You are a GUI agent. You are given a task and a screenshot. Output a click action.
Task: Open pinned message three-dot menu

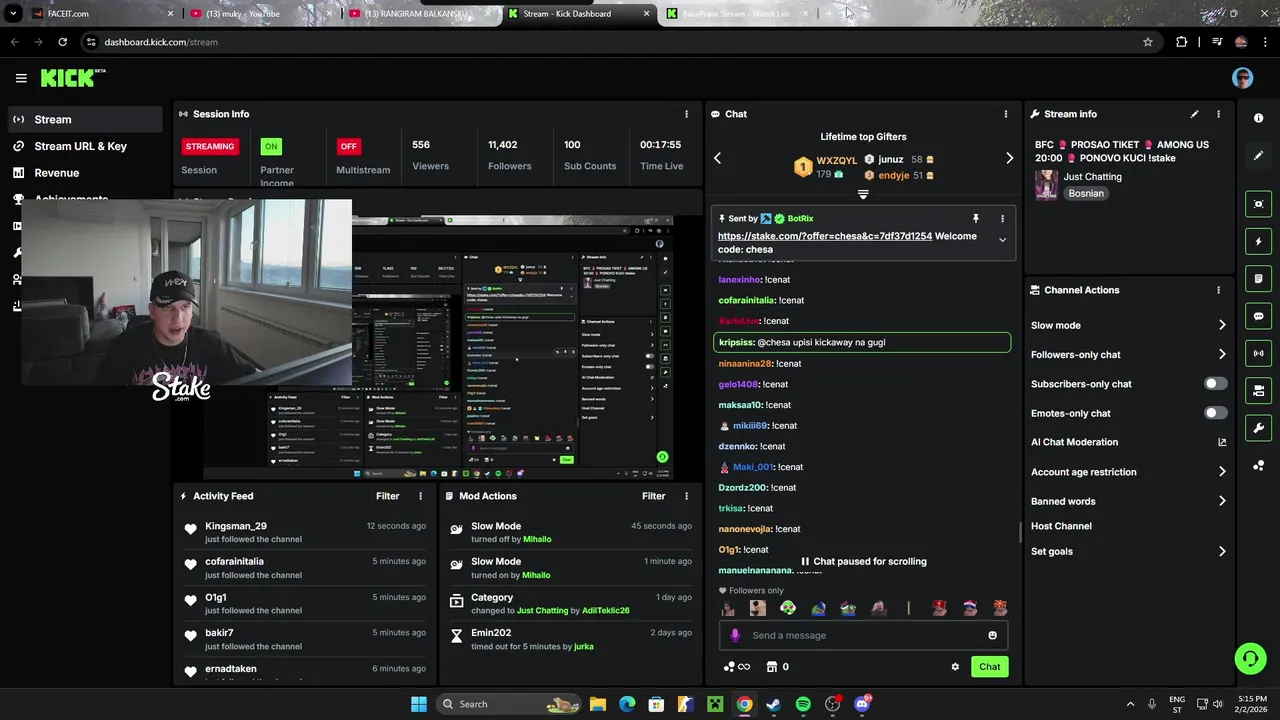click(x=1002, y=218)
